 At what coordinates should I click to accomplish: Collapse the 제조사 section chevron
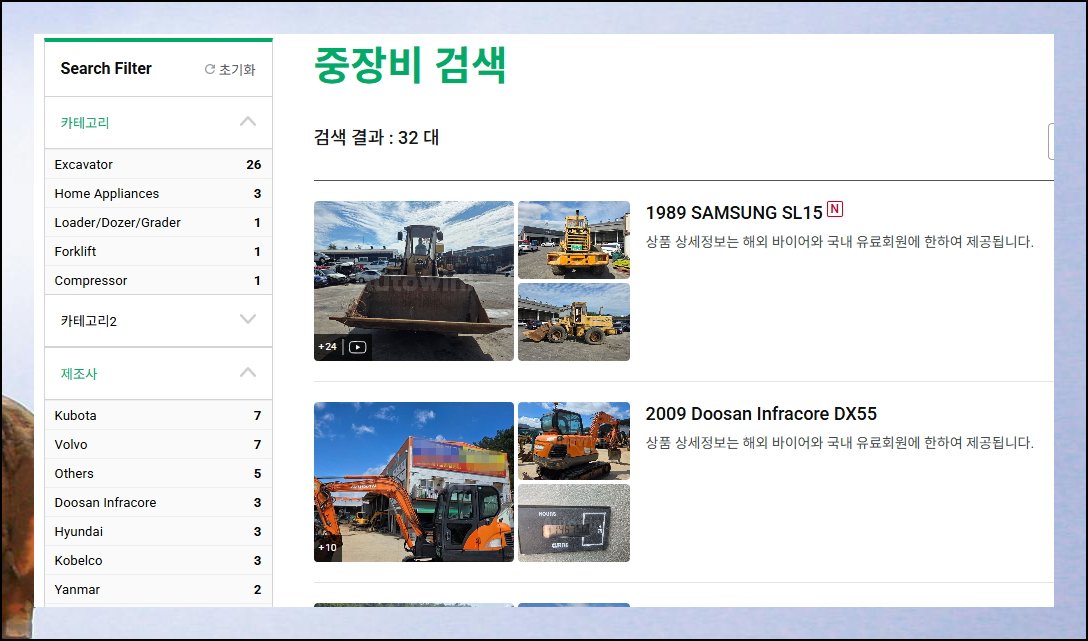click(248, 373)
